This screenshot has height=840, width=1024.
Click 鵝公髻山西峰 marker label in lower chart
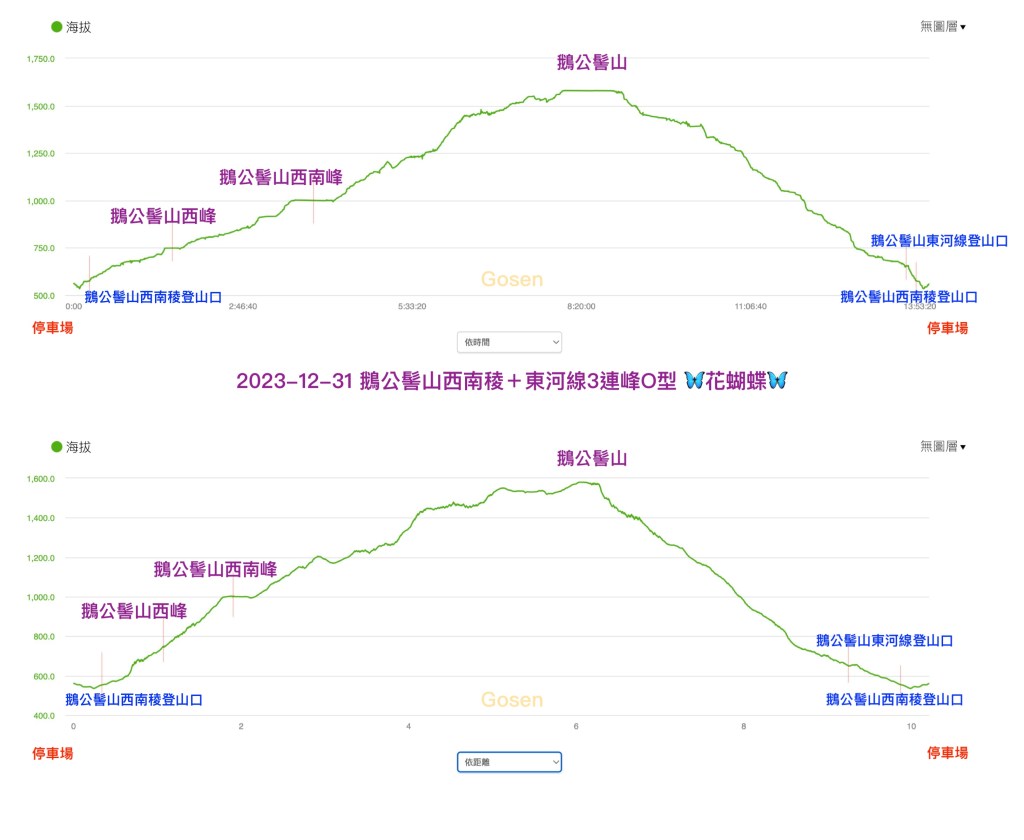coord(134,611)
